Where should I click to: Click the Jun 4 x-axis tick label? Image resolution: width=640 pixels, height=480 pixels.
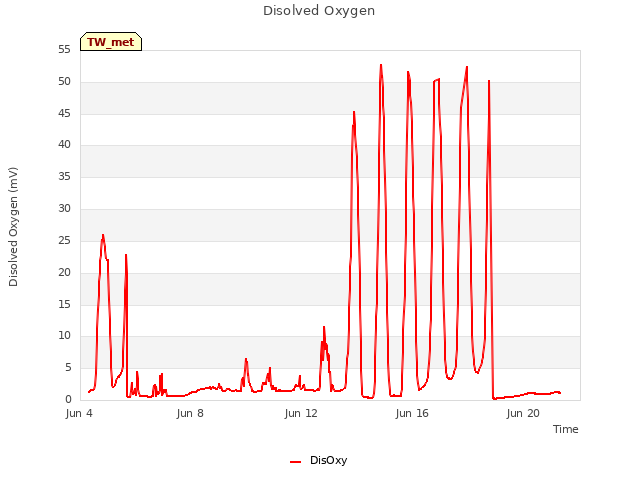79,413
